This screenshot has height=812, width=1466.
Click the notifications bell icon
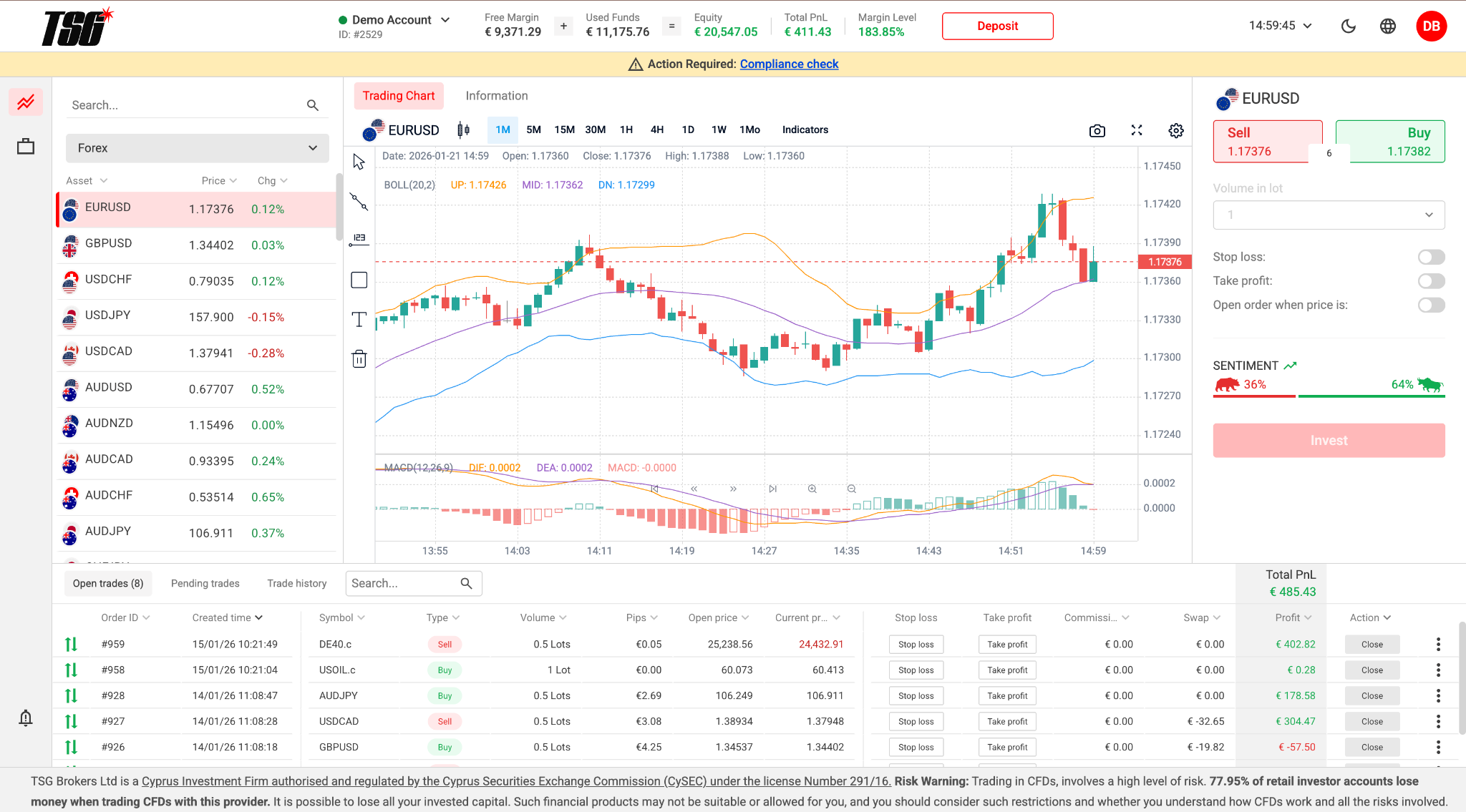[x=26, y=718]
